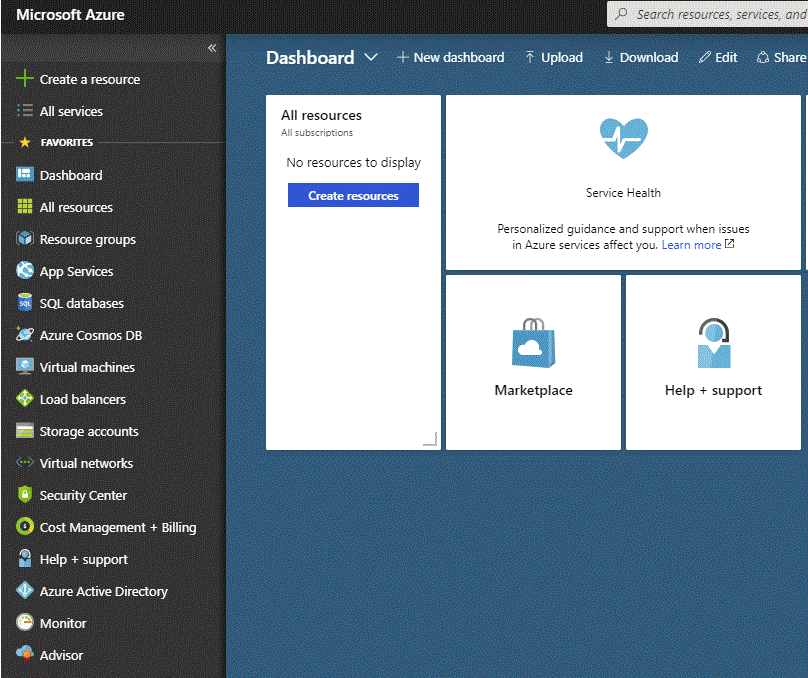The height and width of the screenshot is (678, 808).
Task: Open Create a resource from sidebar
Action: (x=90, y=79)
